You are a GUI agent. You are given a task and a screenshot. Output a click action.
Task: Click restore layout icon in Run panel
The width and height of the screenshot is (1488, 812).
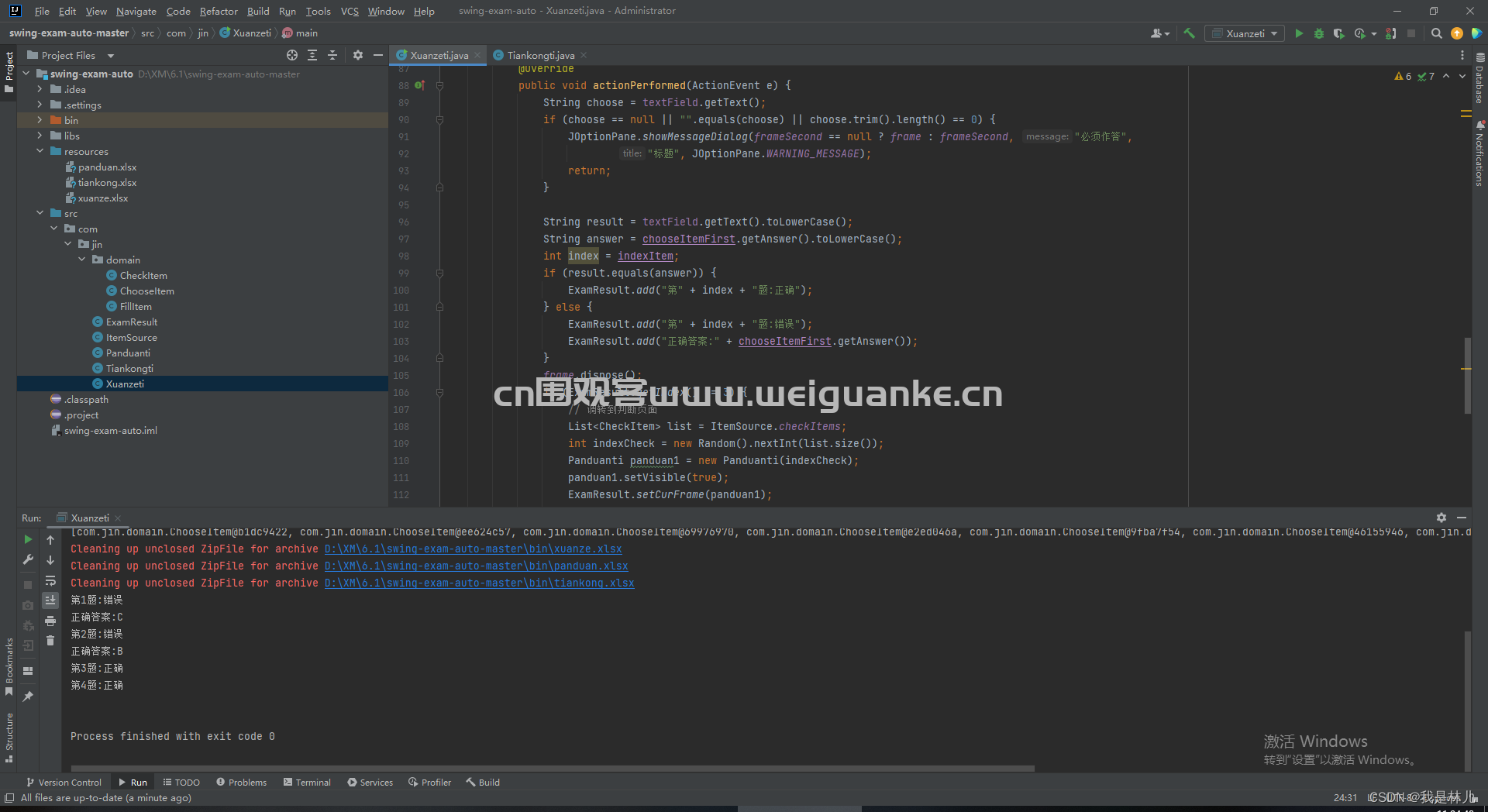click(28, 671)
